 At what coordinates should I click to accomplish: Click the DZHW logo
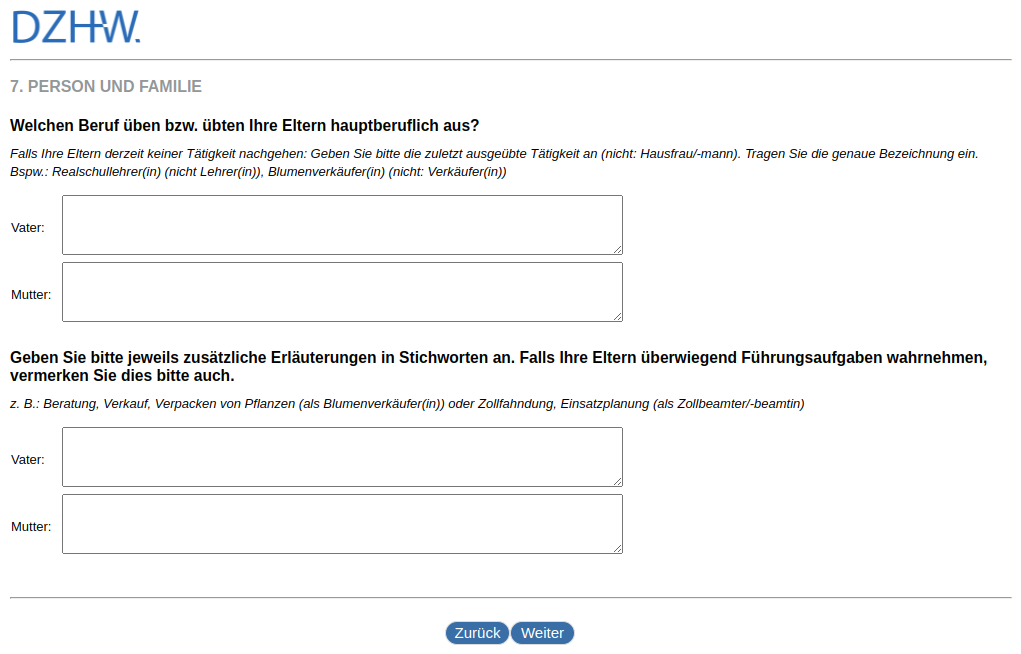pos(76,27)
